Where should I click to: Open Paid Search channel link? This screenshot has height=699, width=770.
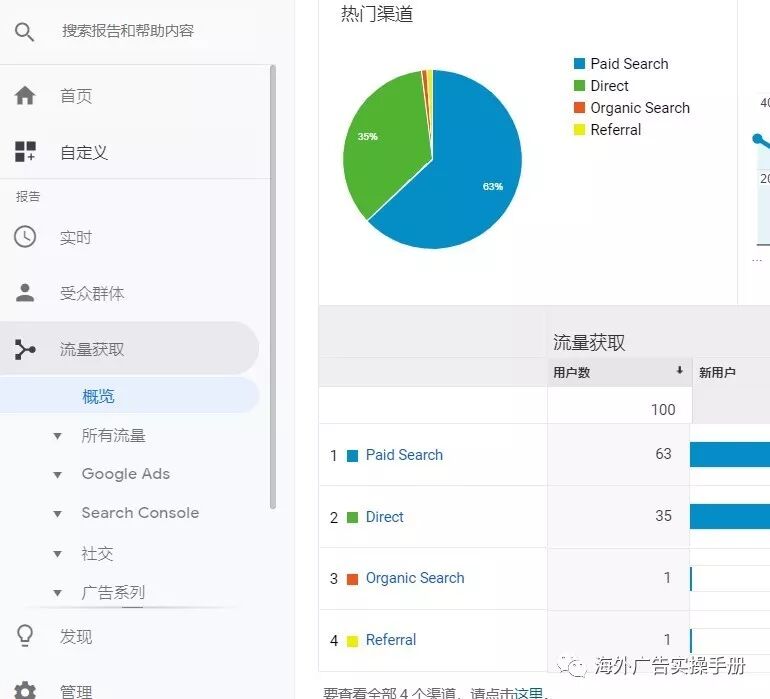[404, 455]
